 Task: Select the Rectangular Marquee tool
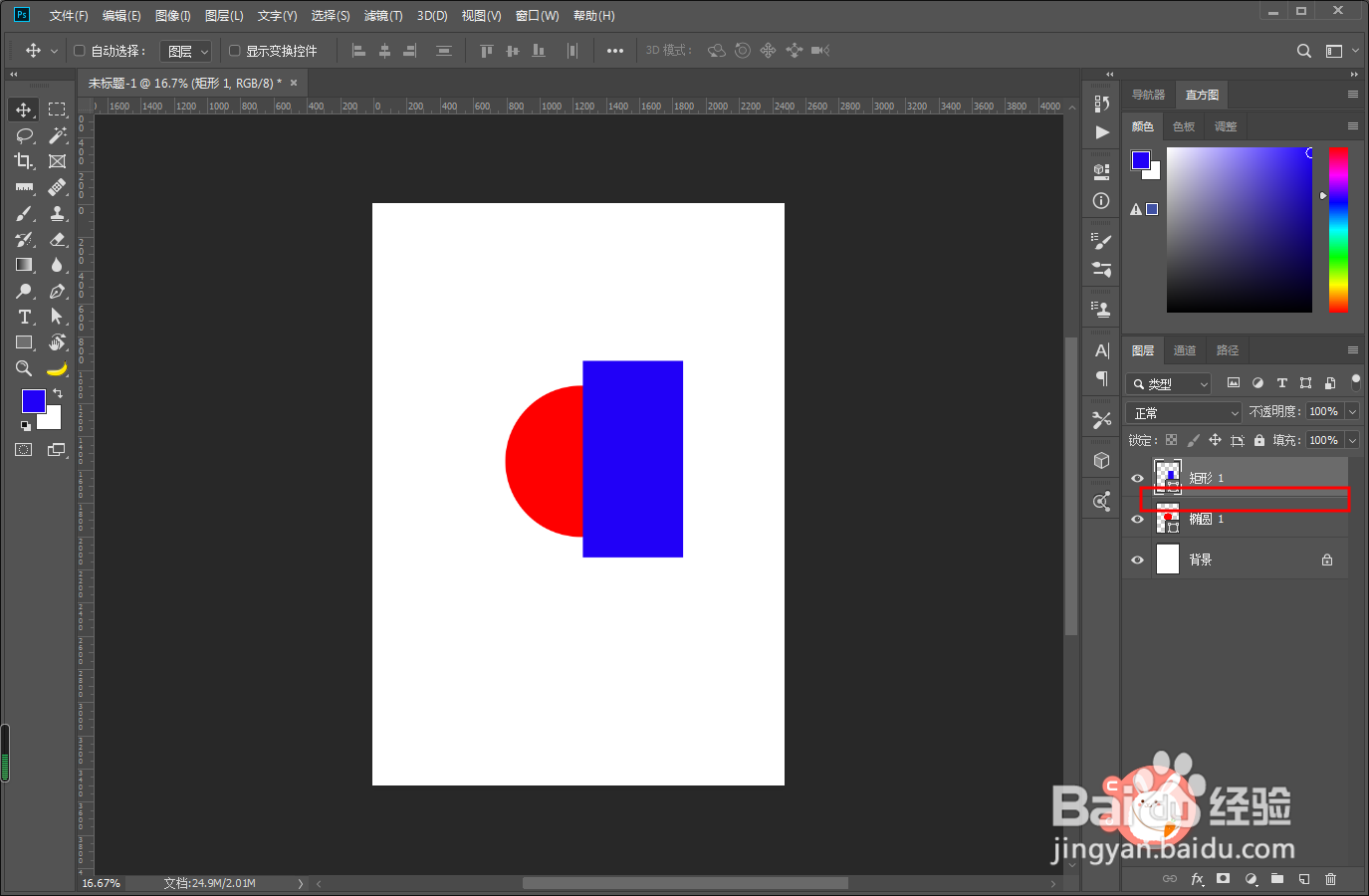click(x=57, y=110)
